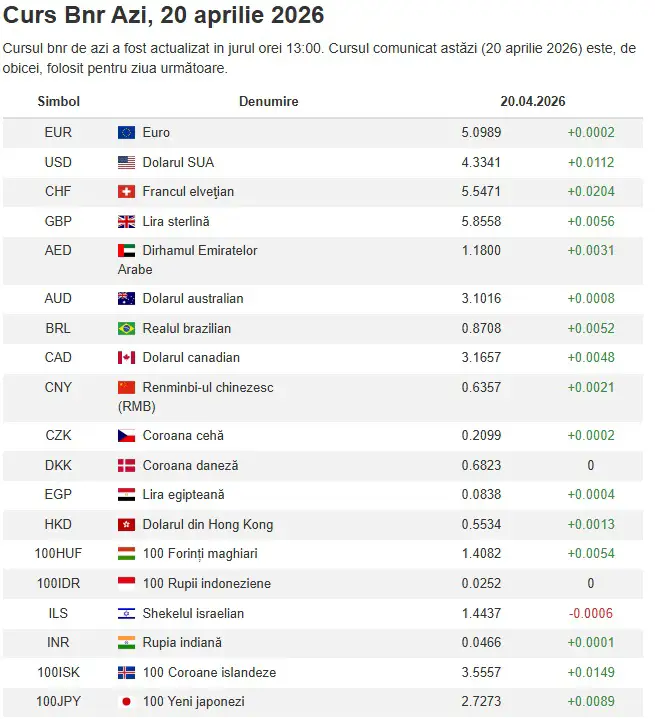Image resolution: width=655 pixels, height=719 pixels.
Task: Click the Brazilian flag icon
Action: click(126, 328)
